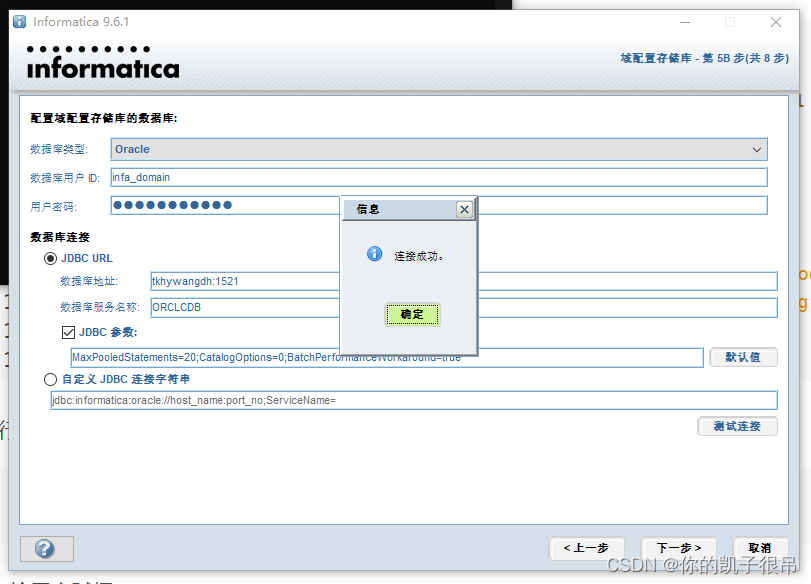Close the Informatica 9.6.1 window

tap(776, 22)
